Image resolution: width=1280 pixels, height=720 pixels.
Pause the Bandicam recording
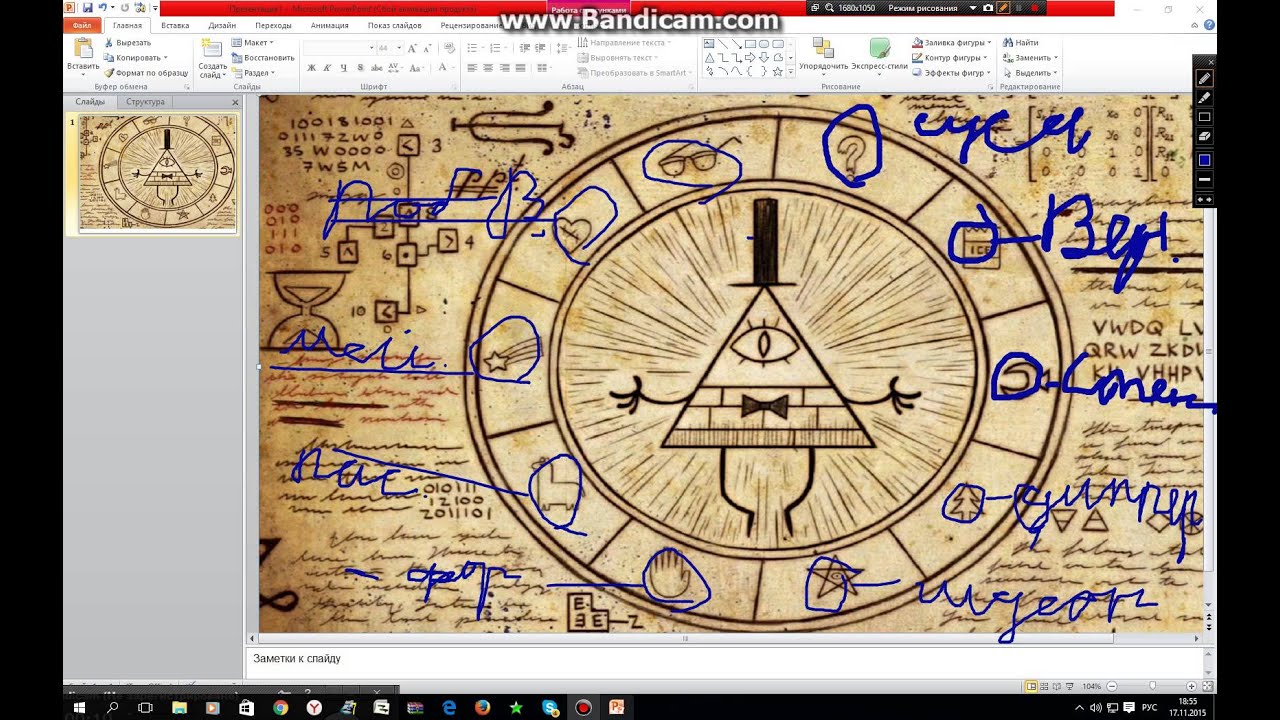pyautogui.click(x=1018, y=8)
